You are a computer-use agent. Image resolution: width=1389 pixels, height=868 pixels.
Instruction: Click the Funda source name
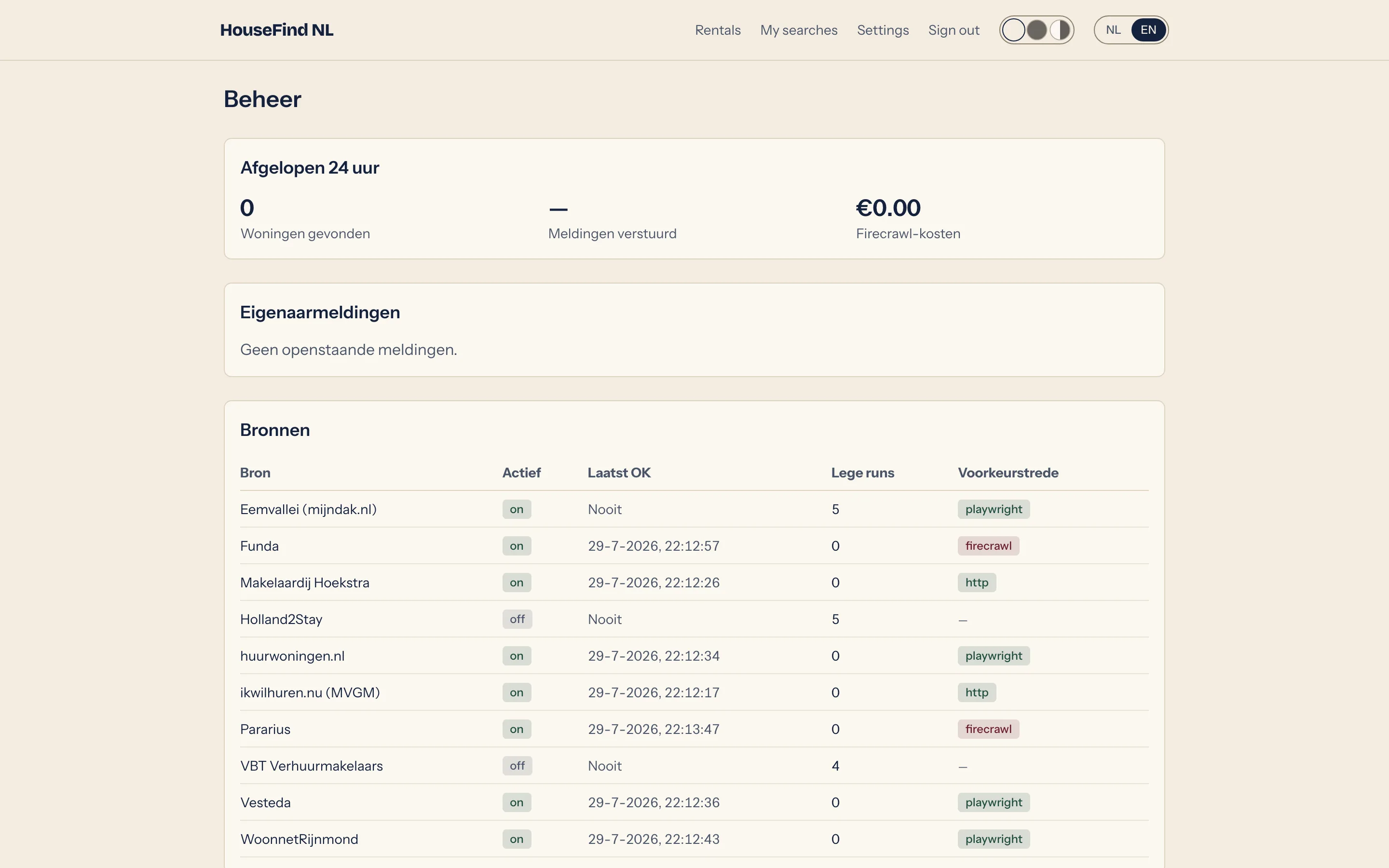click(259, 546)
